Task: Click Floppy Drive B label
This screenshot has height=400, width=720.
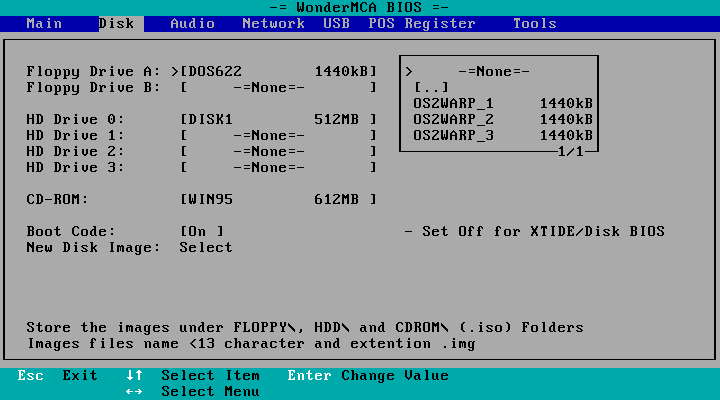Action: coord(93,88)
